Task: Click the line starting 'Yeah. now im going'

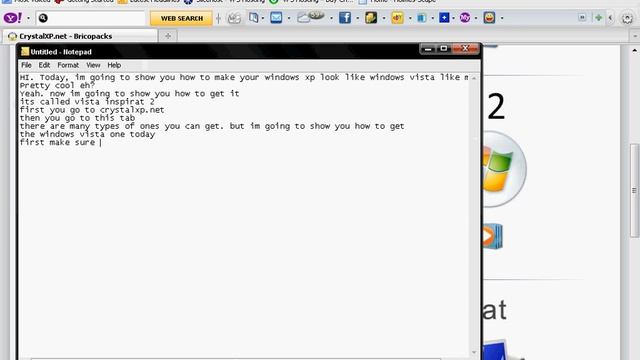Action: [129, 93]
